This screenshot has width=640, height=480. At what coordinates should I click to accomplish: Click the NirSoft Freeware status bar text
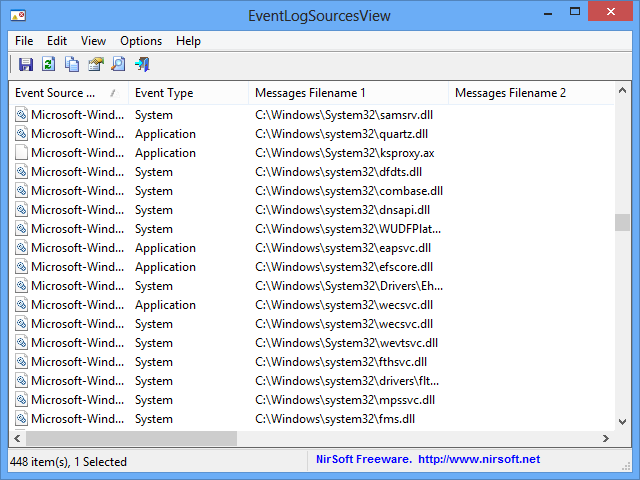[x=364, y=459]
